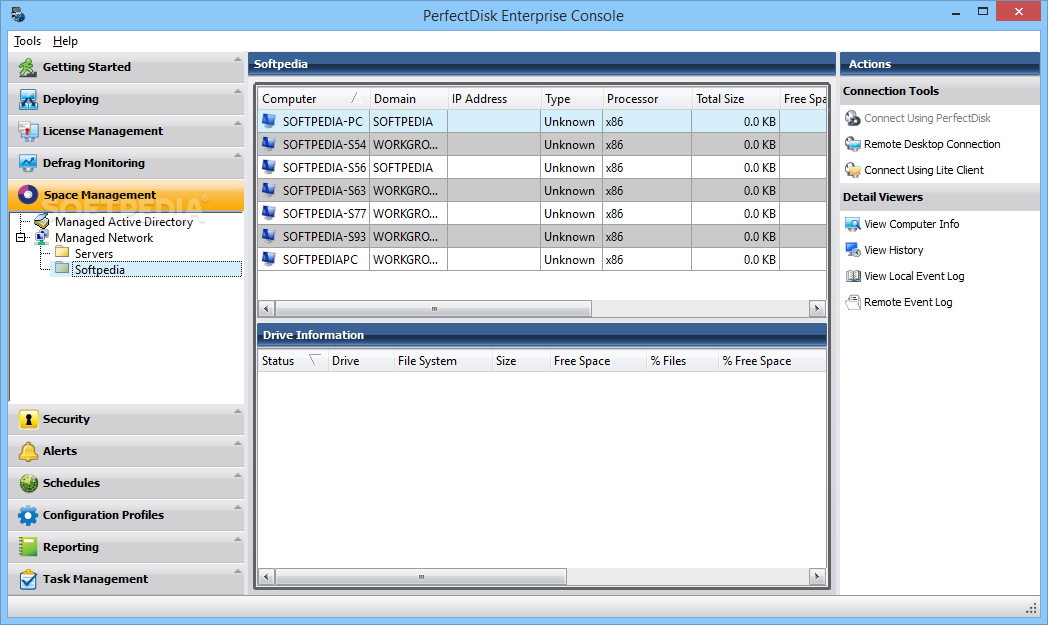Click the Defrag Monitoring chart icon

[x=28, y=163]
